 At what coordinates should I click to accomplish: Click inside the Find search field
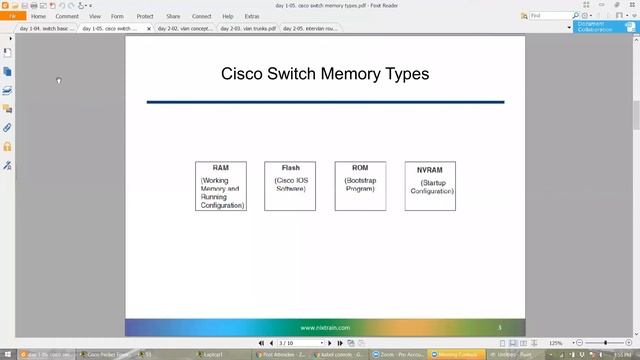coord(550,16)
